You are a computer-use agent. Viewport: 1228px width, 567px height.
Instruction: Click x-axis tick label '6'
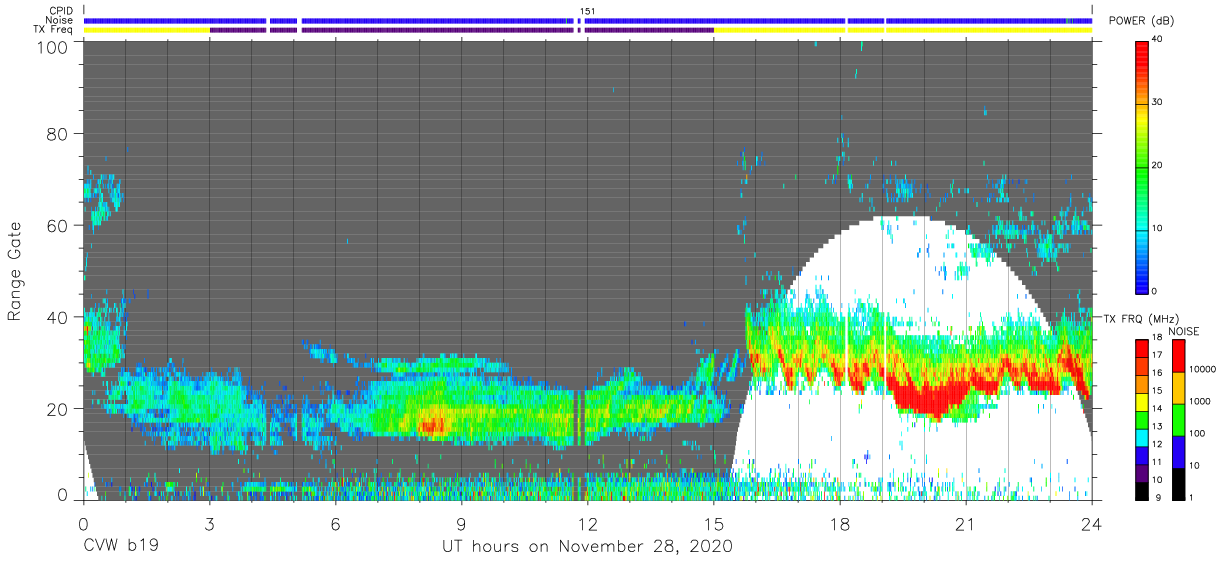[x=335, y=524]
